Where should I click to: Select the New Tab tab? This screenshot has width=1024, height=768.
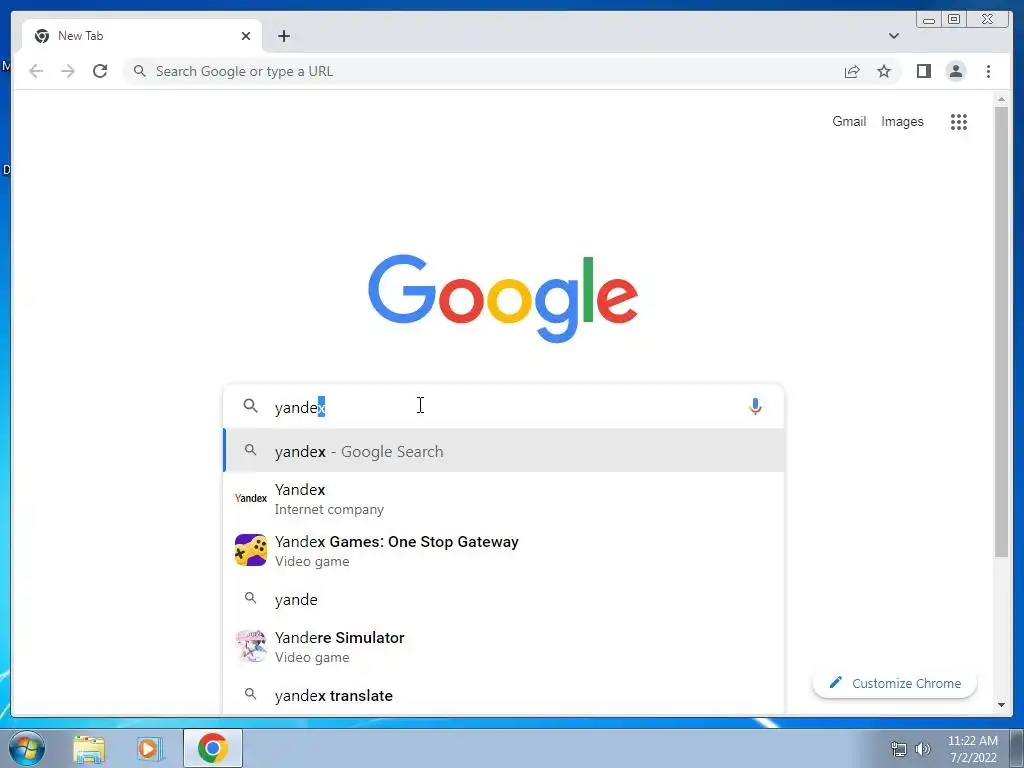[142, 36]
